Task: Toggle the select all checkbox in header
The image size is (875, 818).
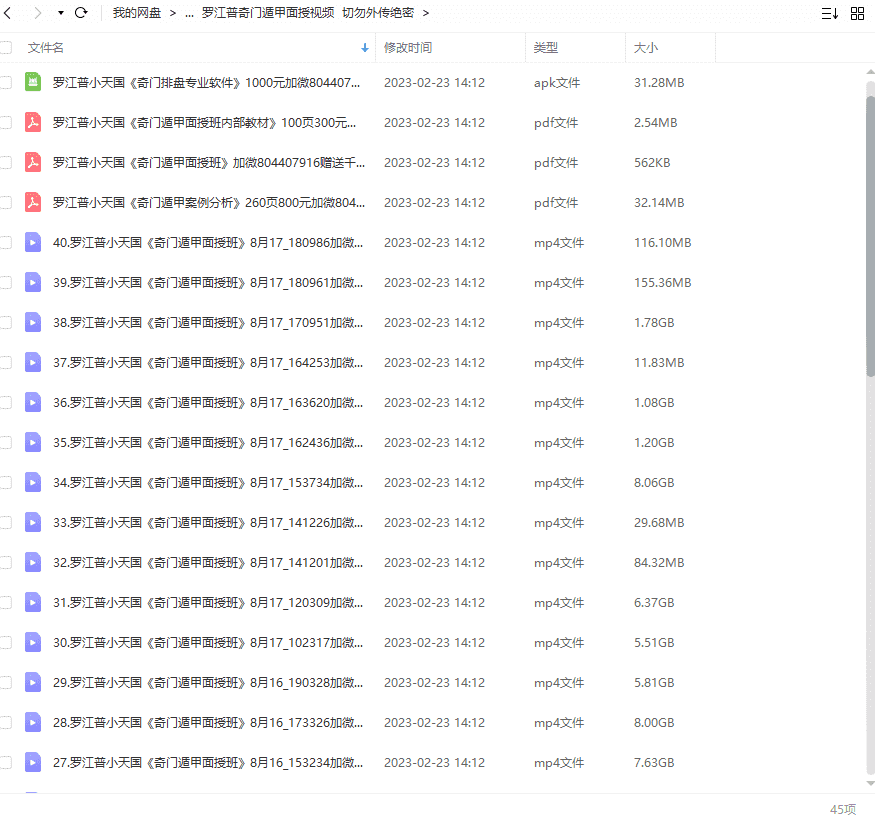Action: (x=6, y=47)
